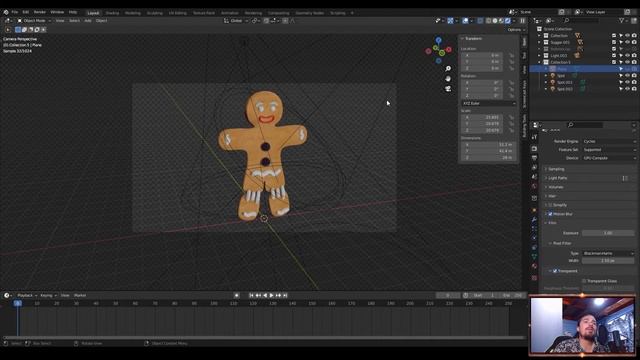Open the Edit menu
The height and width of the screenshot is (360, 640).
pyautogui.click(x=26, y=12)
